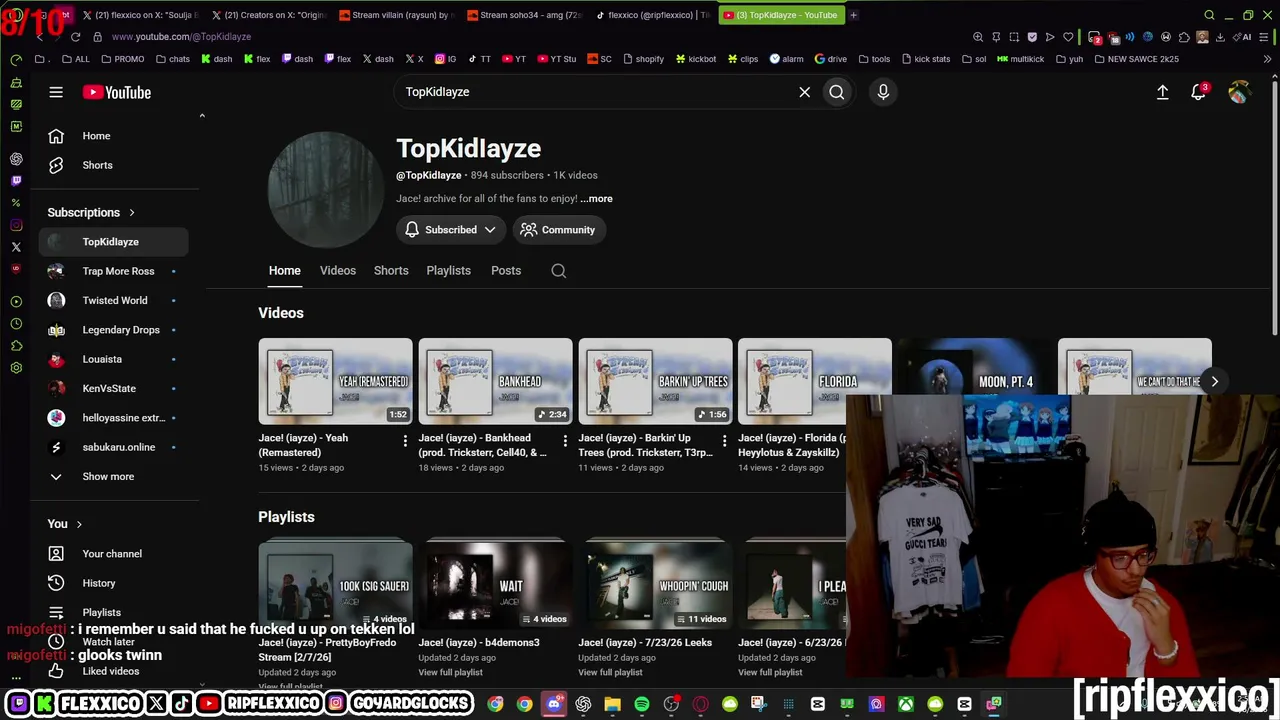Open the kickbot bookmark
The width and height of the screenshot is (1280, 720).
coord(696,59)
